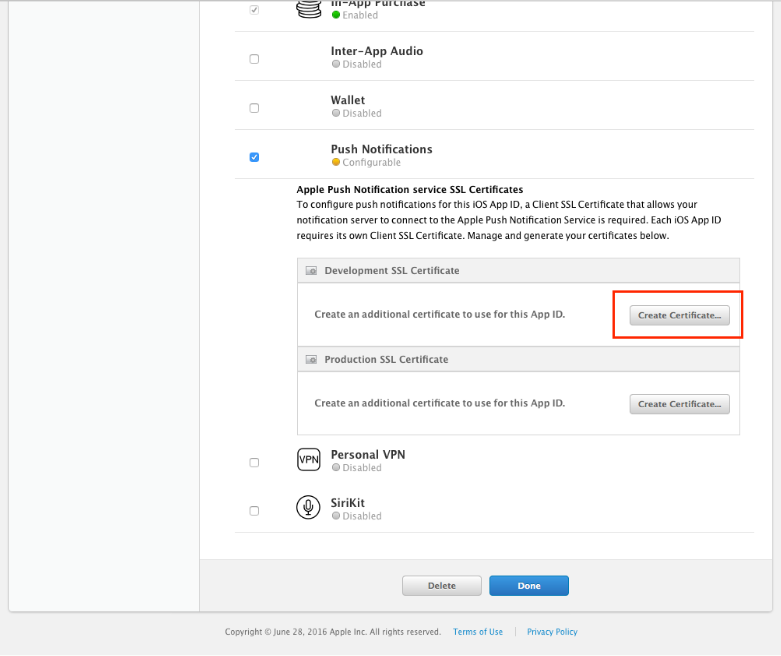Click the blue Done button
781x656 pixels.
pos(529,586)
